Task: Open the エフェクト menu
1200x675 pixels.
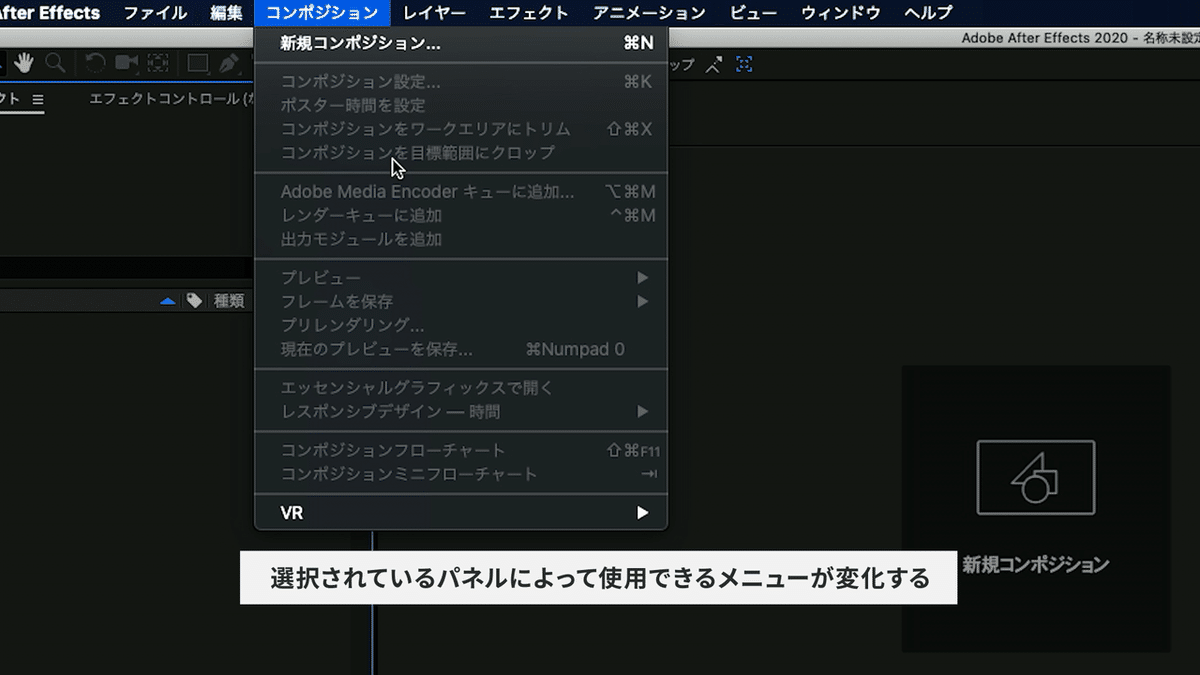Action: pos(529,13)
